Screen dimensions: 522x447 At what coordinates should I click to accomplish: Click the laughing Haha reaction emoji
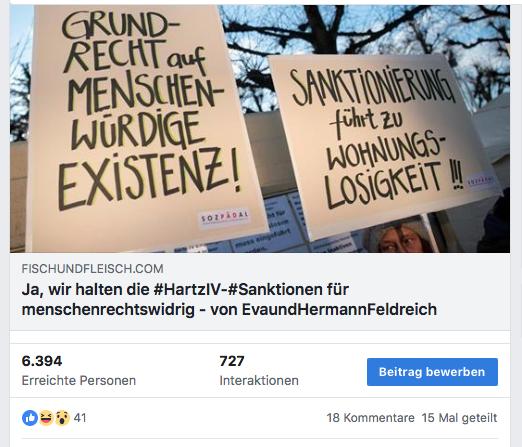pos(46,418)
